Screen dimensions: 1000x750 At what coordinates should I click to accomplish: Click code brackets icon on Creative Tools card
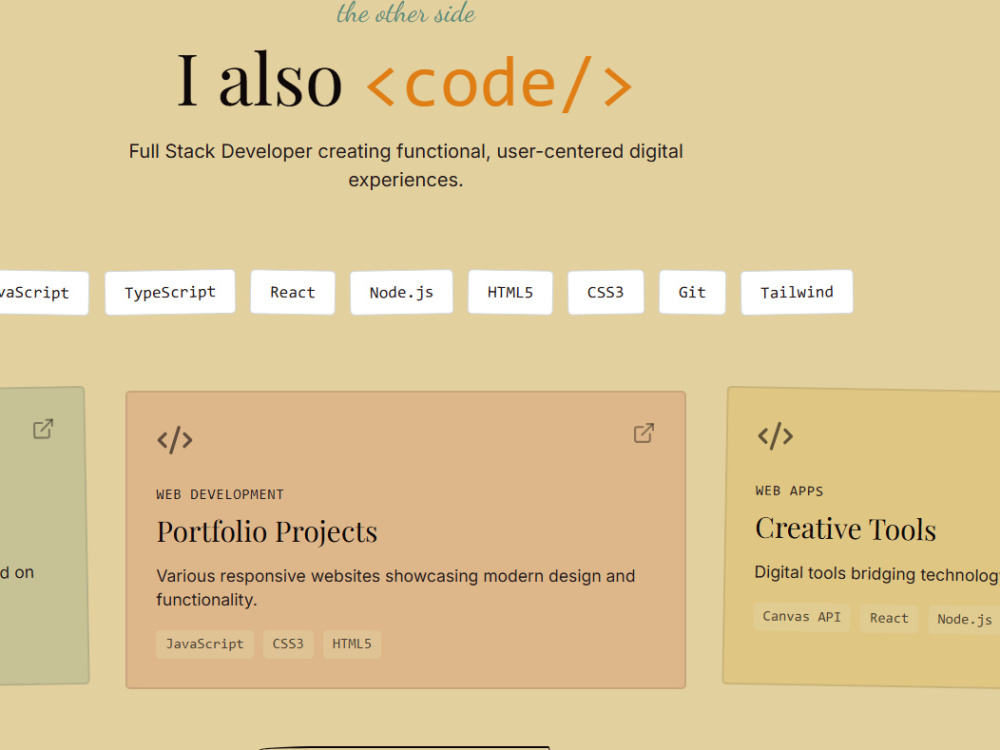(775, 436)
